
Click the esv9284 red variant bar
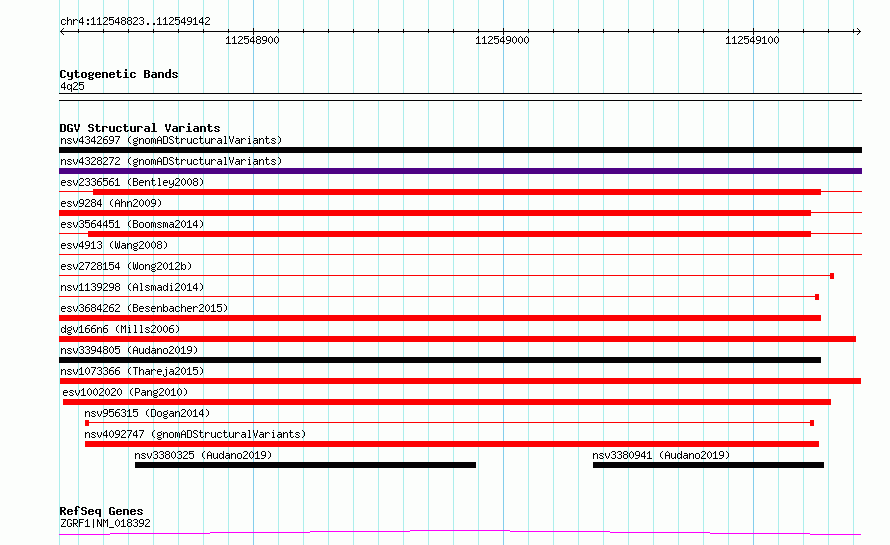435,213
